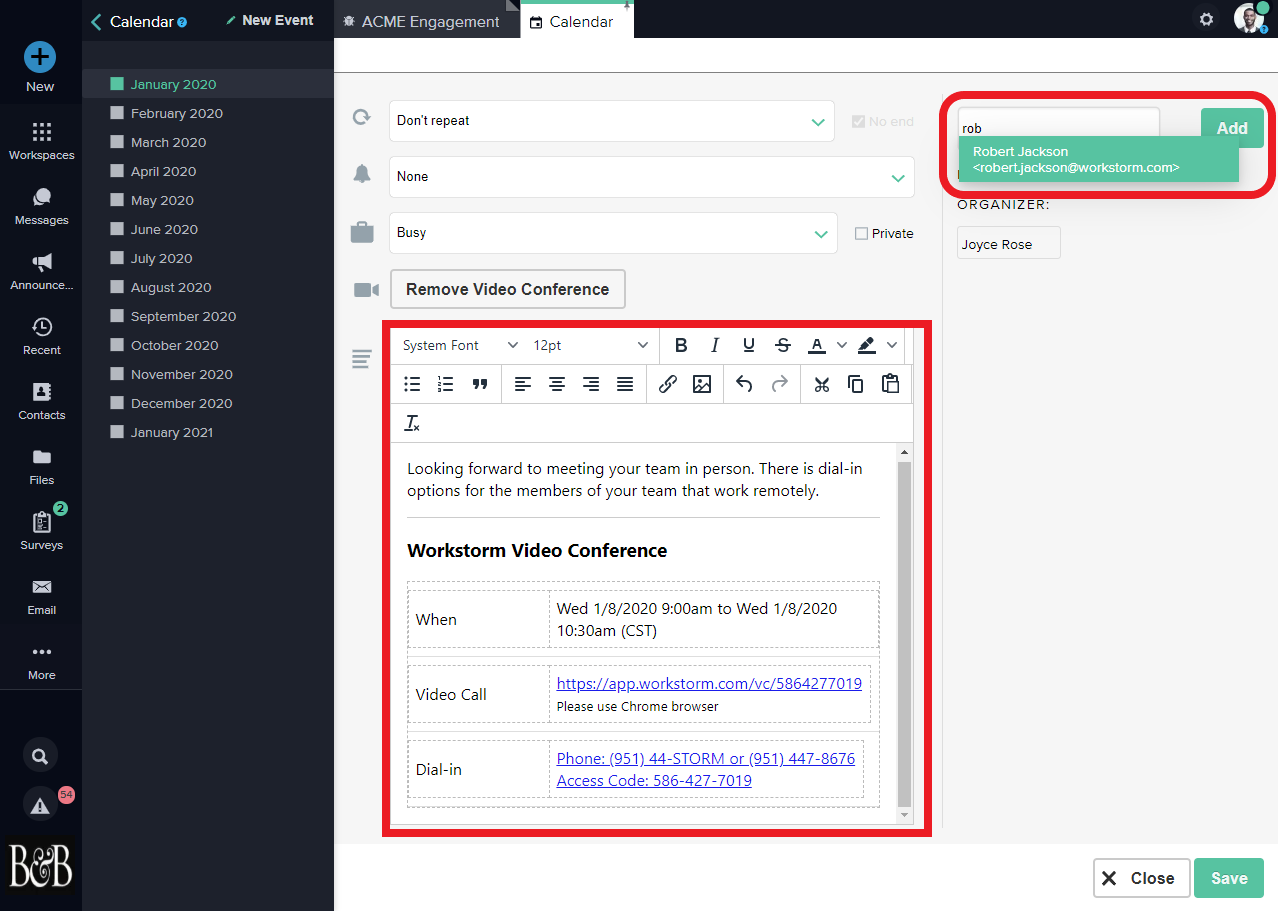Apply underline formatting
Image resolution: width=1278 pixels, height=911 pixels.
[749, 345]
